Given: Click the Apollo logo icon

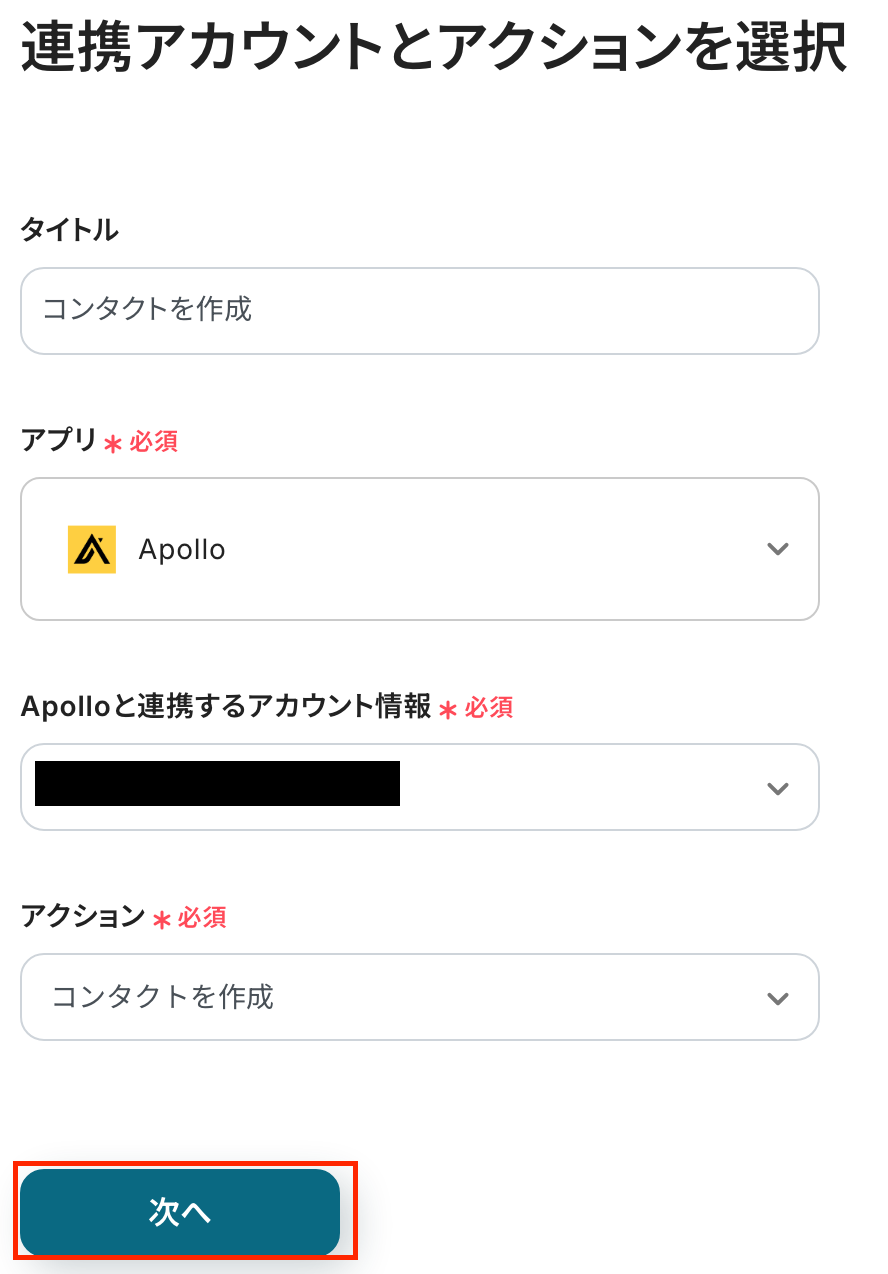Looking at the screenshot, I should click(92, 549).
